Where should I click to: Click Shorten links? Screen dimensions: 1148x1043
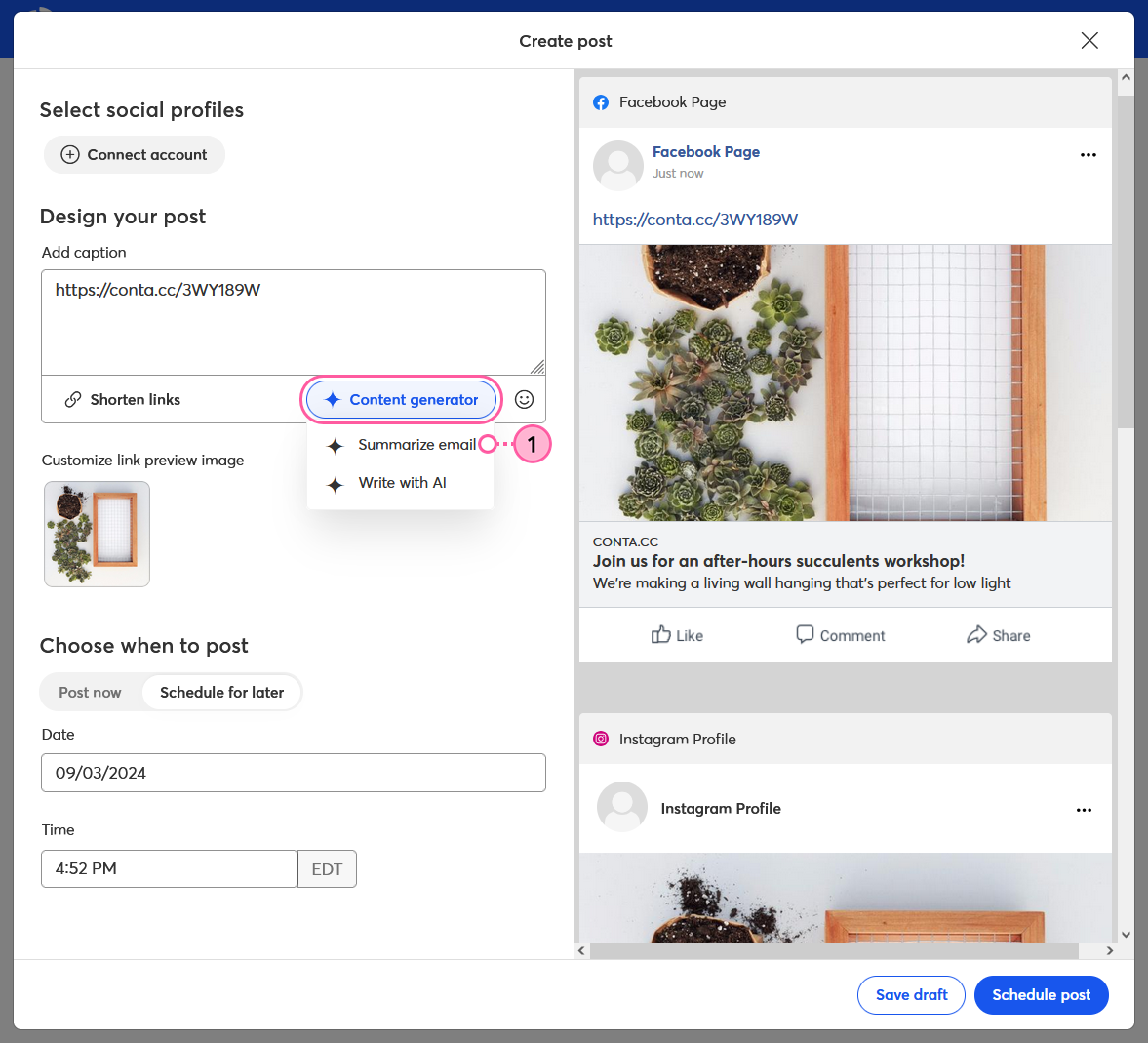click(x=123, y=399)
